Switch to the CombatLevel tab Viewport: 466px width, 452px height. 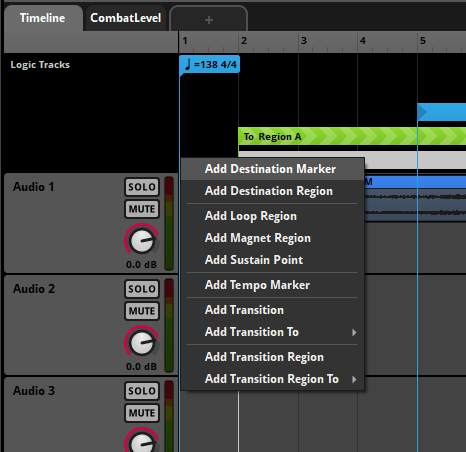[126, 18]
